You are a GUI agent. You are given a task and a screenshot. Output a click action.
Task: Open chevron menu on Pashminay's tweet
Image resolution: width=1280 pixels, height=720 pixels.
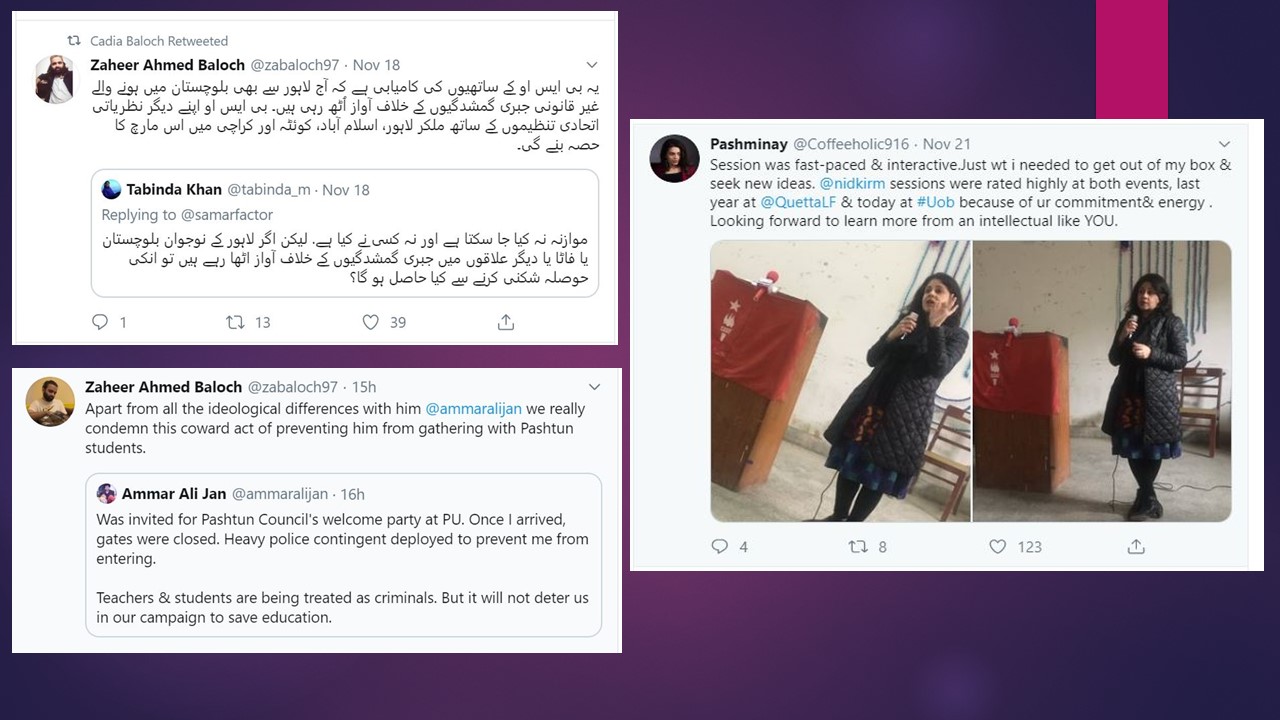click(x=1224, y=145)
